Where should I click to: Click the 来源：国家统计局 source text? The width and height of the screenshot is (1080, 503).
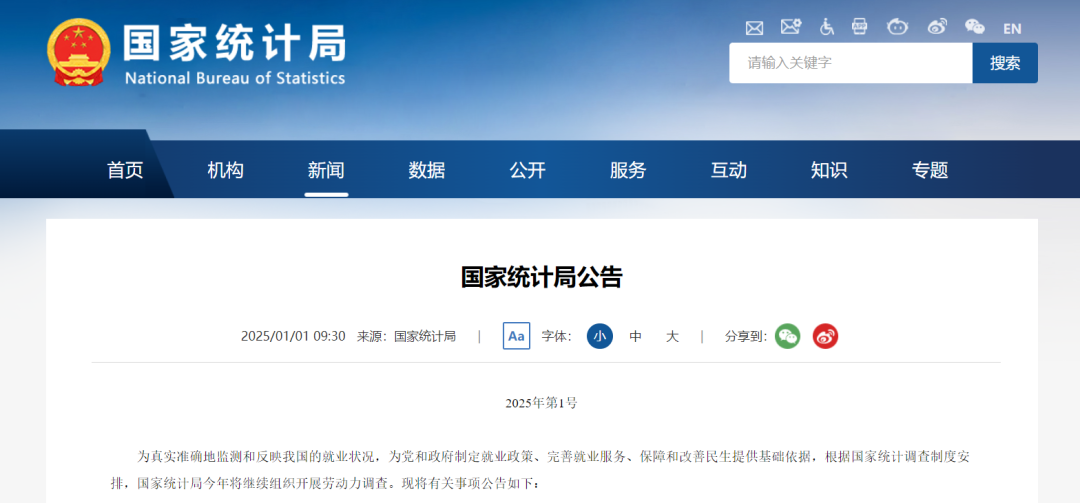click(406, 336)
